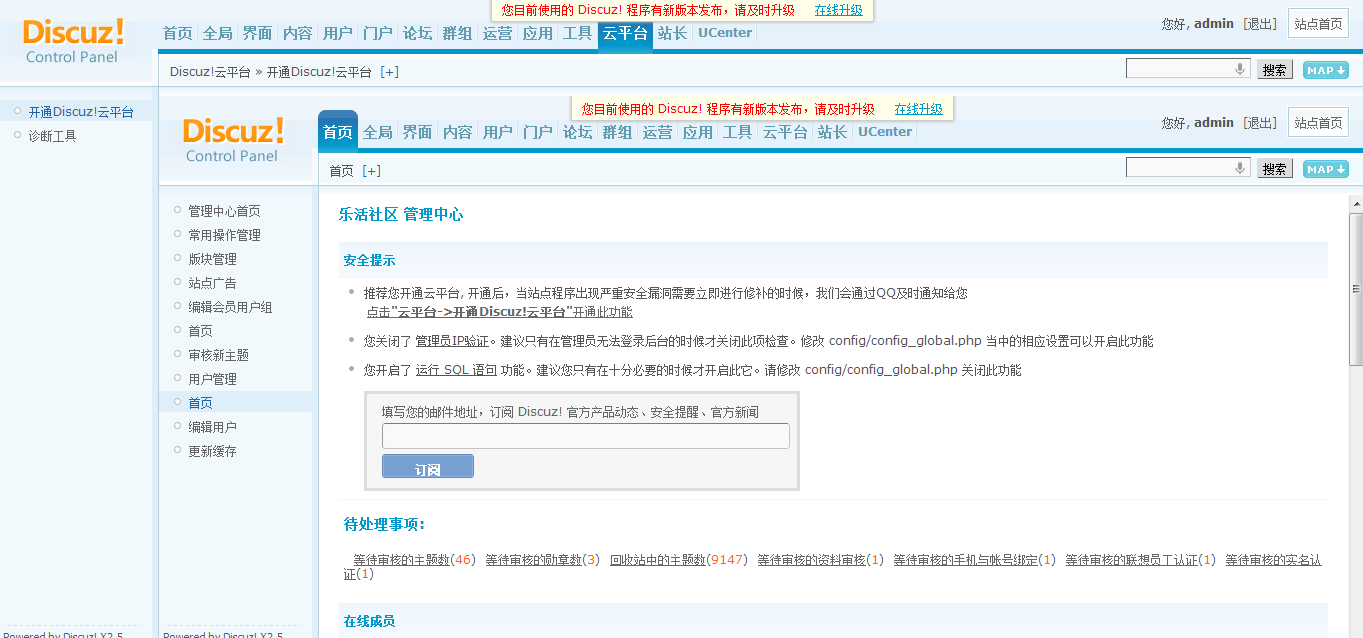The width and height of the screenshot is (1363, 638).
Task: Click the scrollbar up arrow in the nested panel
Action: click(x=1356, y=203)
